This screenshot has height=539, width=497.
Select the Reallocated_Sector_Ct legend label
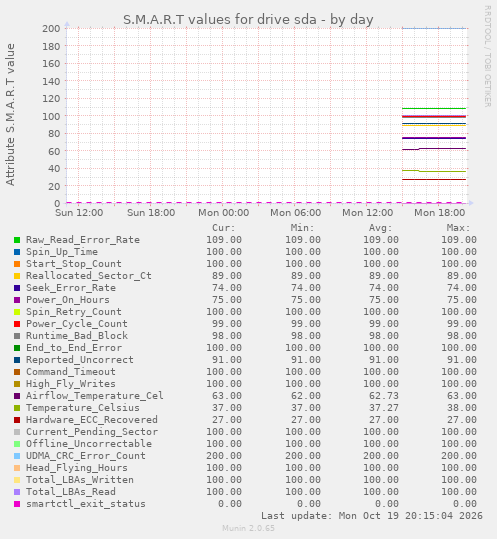point(89,276)
